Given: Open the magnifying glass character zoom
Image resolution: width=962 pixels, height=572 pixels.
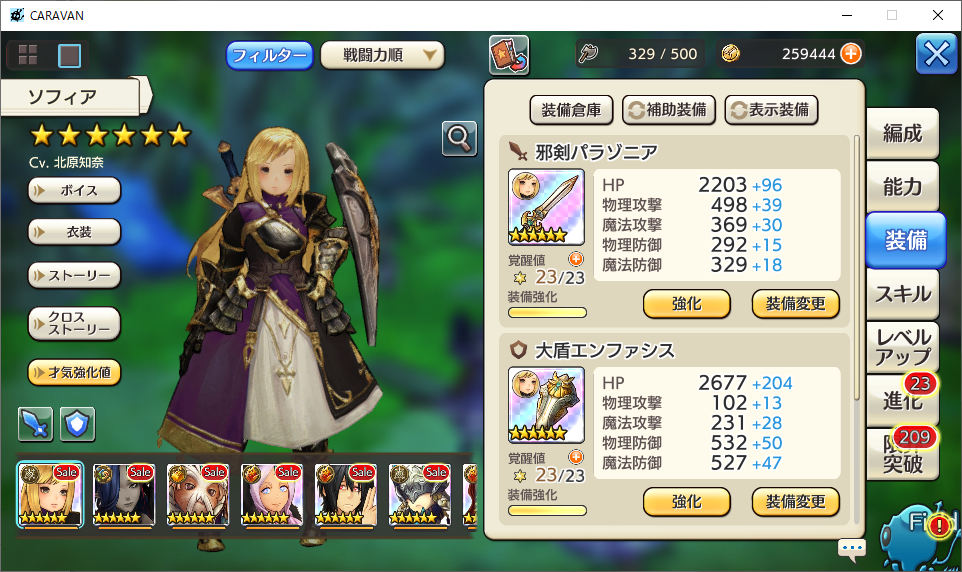Looking at the screenshot, I should pyautogui.click(x=459, y=138).
